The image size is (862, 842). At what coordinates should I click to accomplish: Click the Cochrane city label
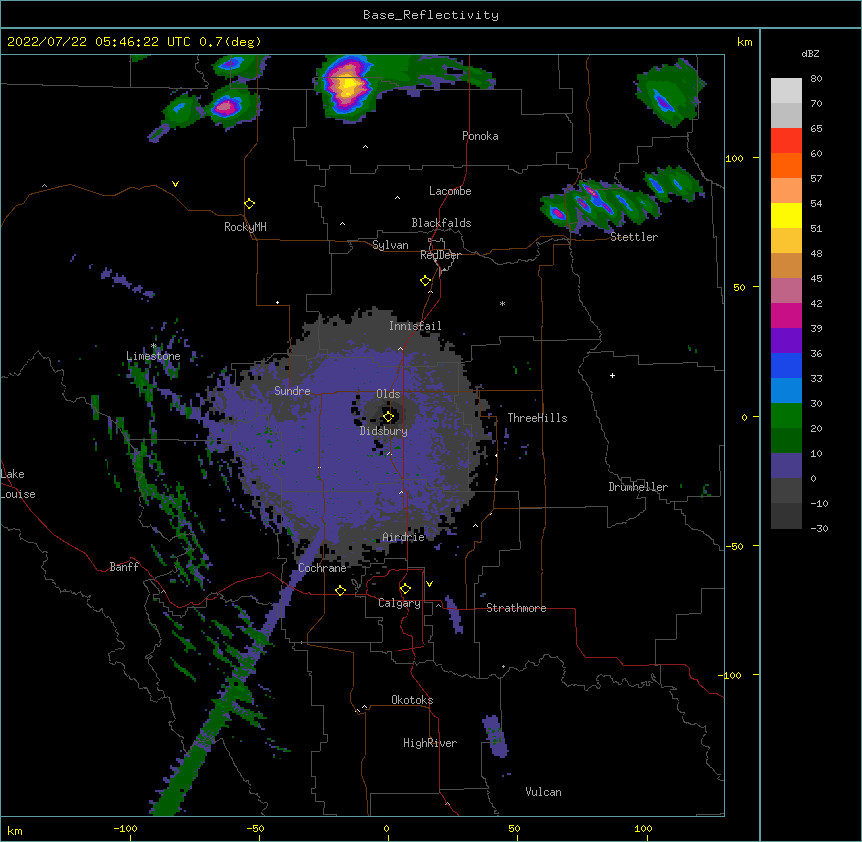click(322, 568)
